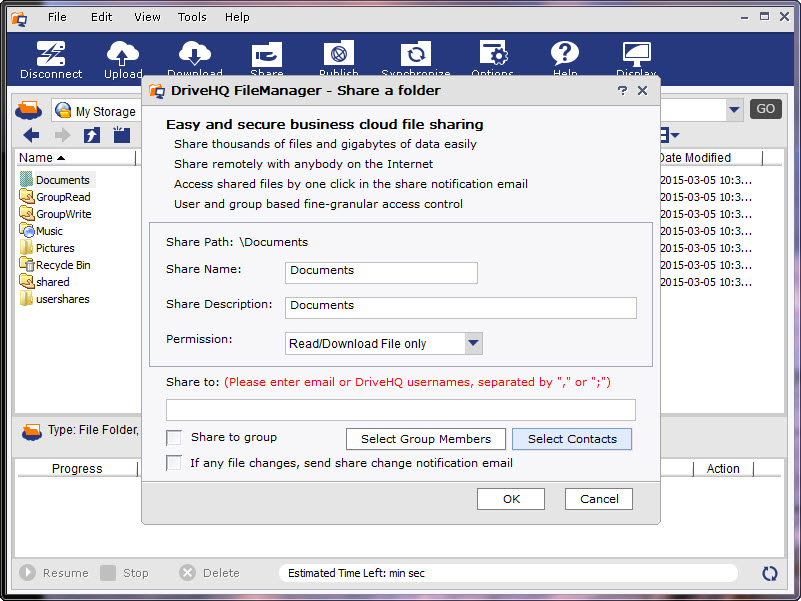Click the Select Group Members button
The width and height of the screenshot is (801, 601).
pyautogui.click(x=425, y=439)
